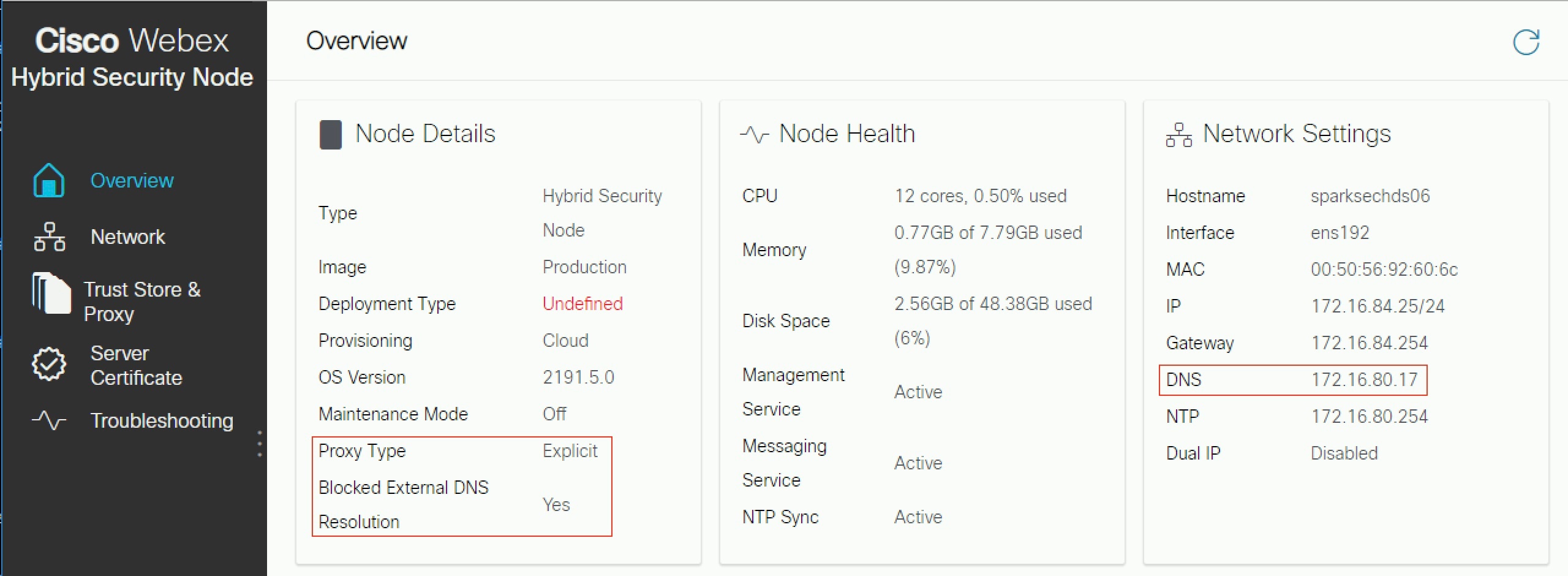Screen dimensions: 1568x576
Task: Click the Trust Store & Proxy documents icon
Action: click(x=51, y=293)
